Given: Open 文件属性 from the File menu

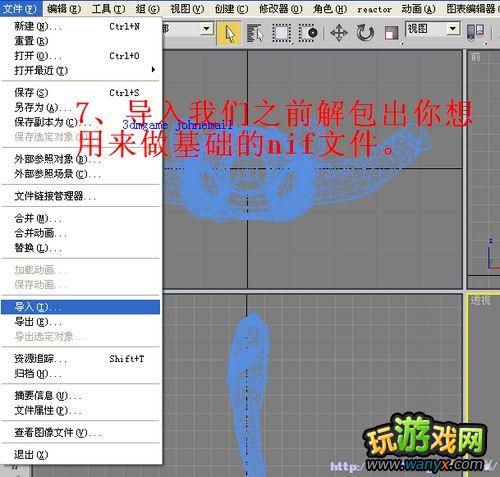Looking at the screenshot, I should click(x=81, y=410).
